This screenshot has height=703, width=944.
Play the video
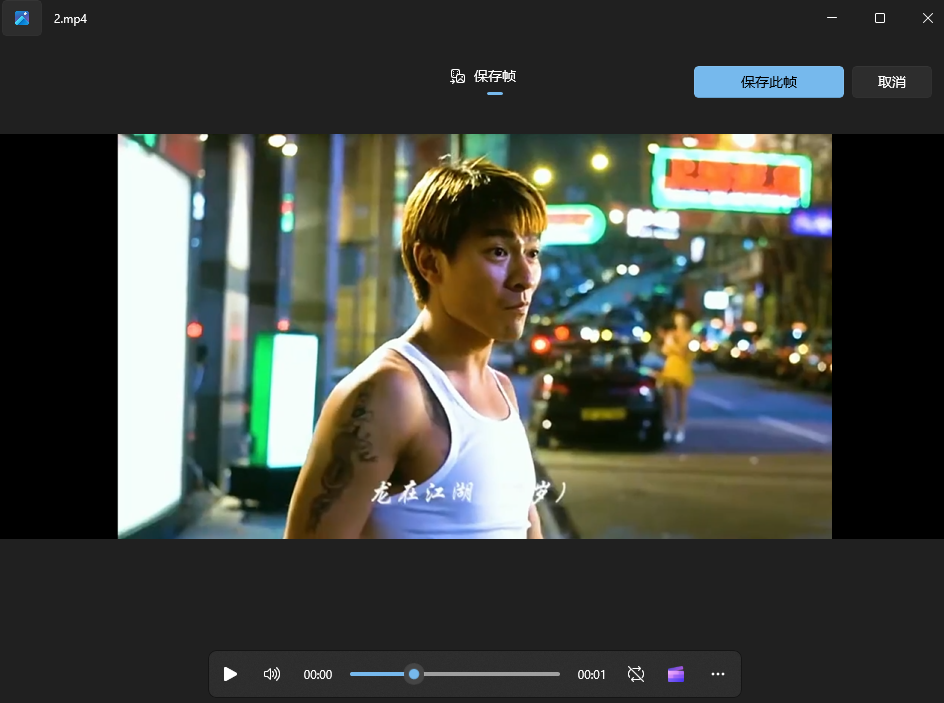click(230, 674)
